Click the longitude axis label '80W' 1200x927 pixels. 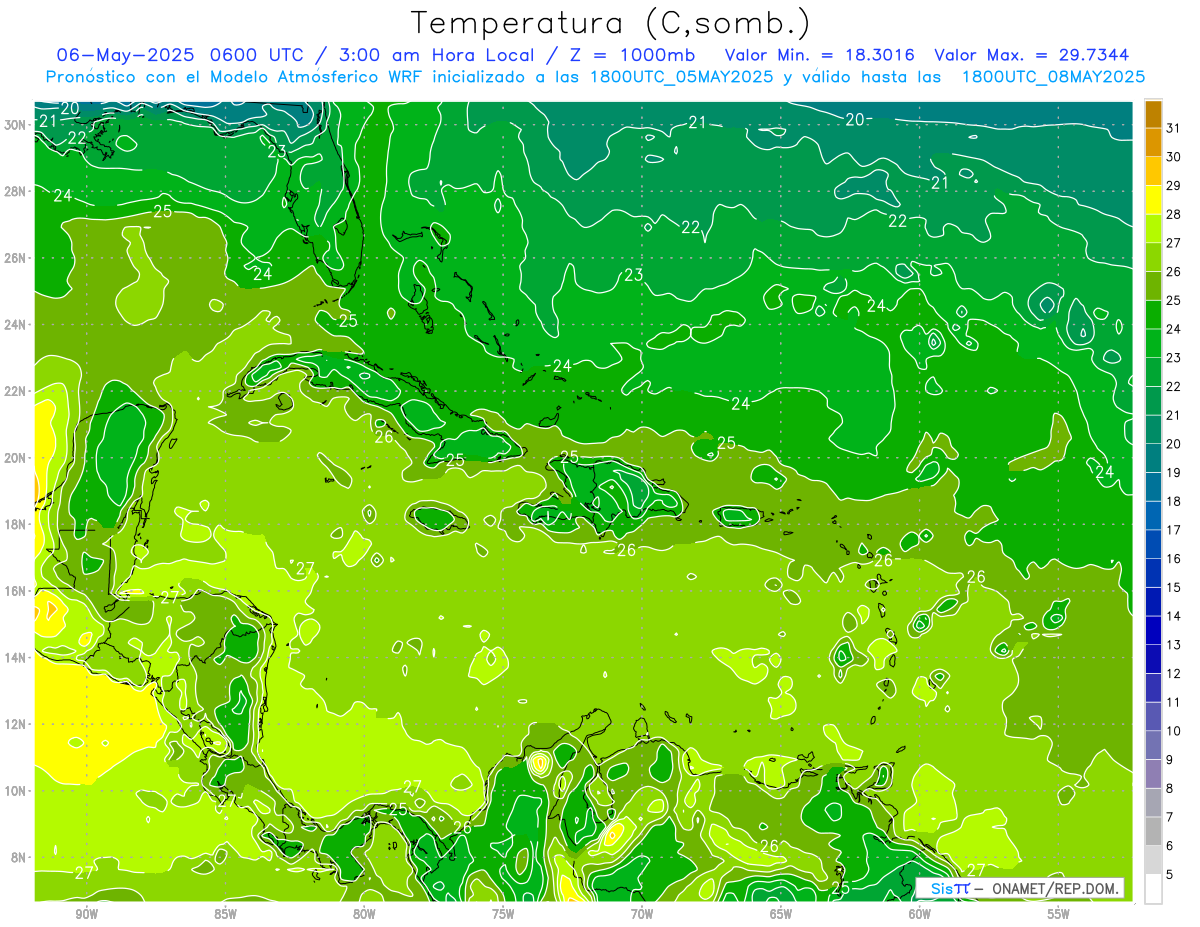364,914
